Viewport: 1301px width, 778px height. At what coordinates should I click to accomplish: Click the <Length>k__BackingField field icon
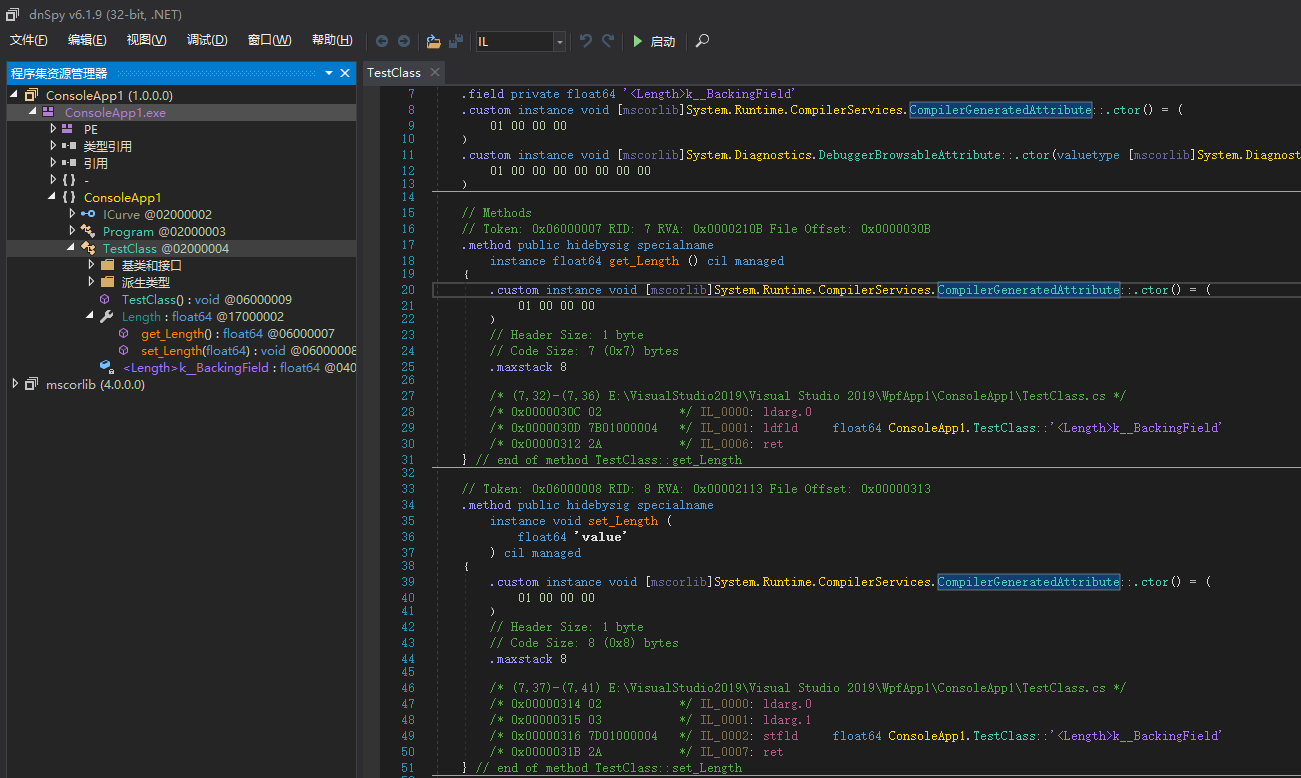(107, 367)
